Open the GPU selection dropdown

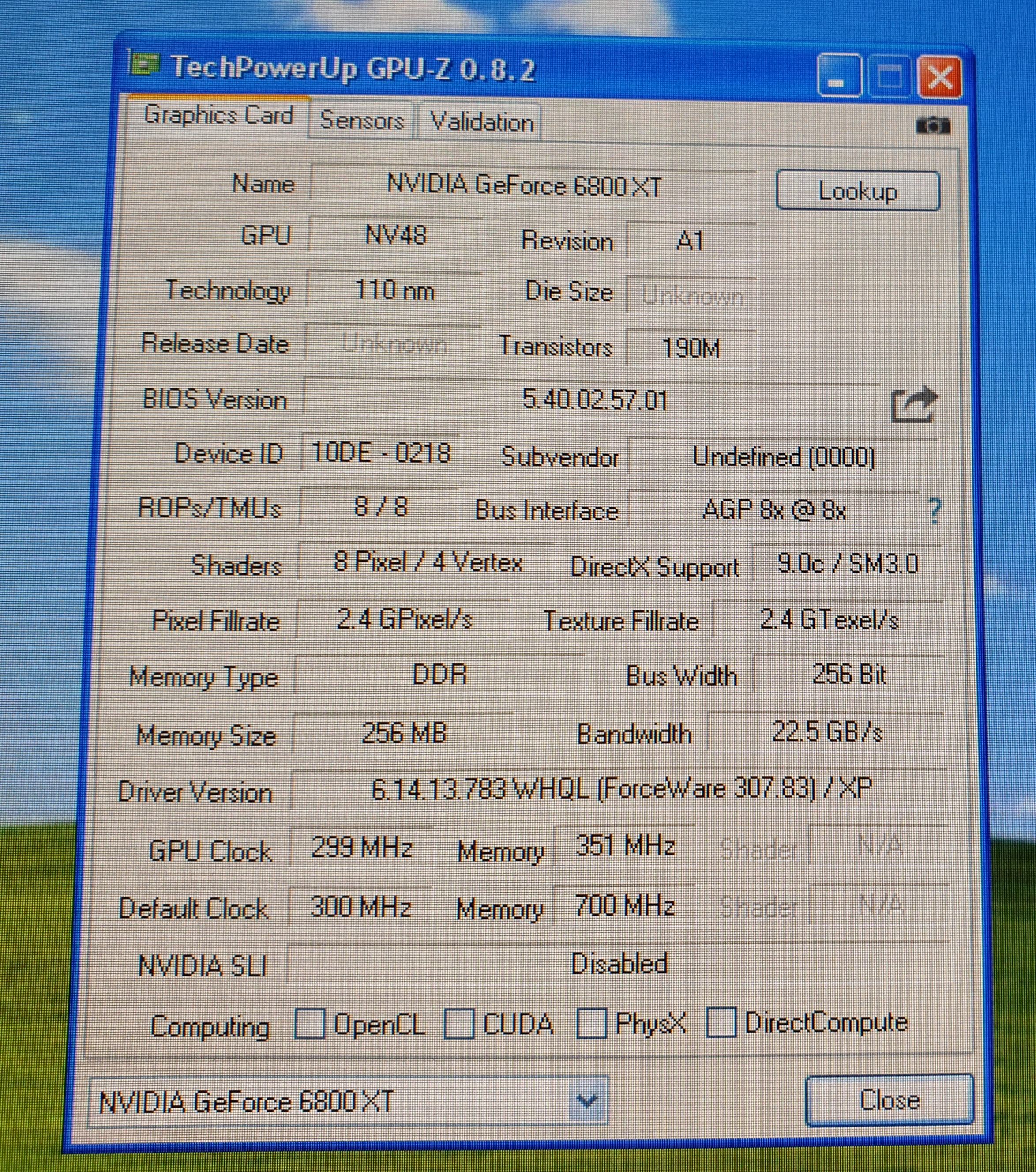pyautogui.click(x=587, y=1100)
